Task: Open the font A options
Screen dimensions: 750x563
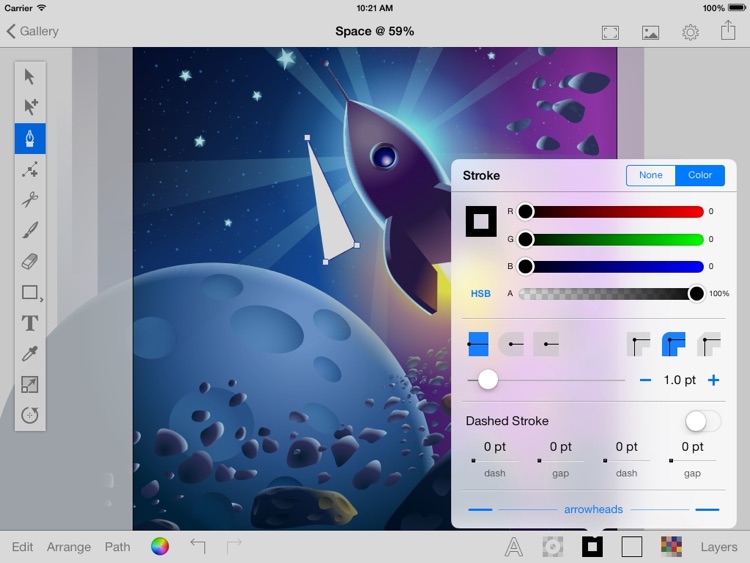Action: pos(514,547)
